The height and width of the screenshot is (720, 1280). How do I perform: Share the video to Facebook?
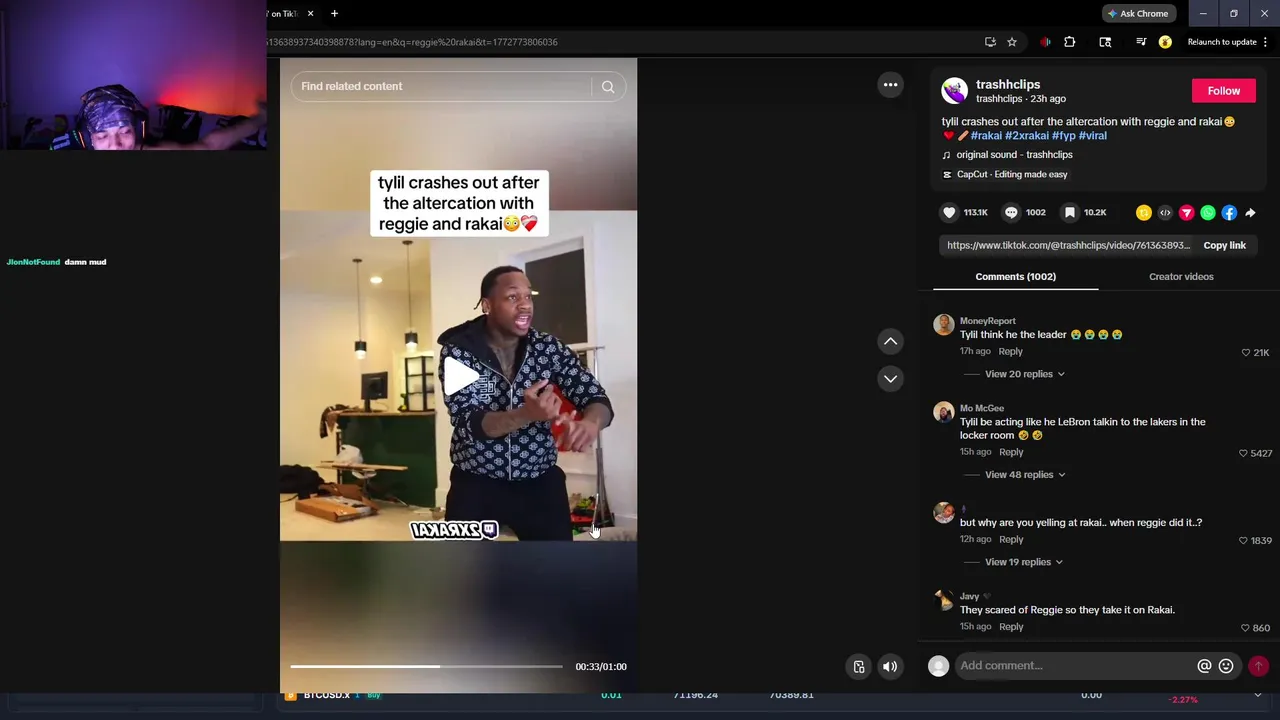(1229, 212)
